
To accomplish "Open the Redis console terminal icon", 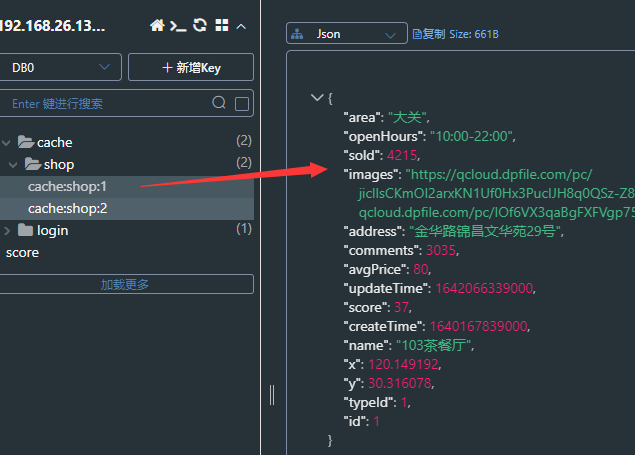I will [x=178, y=26].
